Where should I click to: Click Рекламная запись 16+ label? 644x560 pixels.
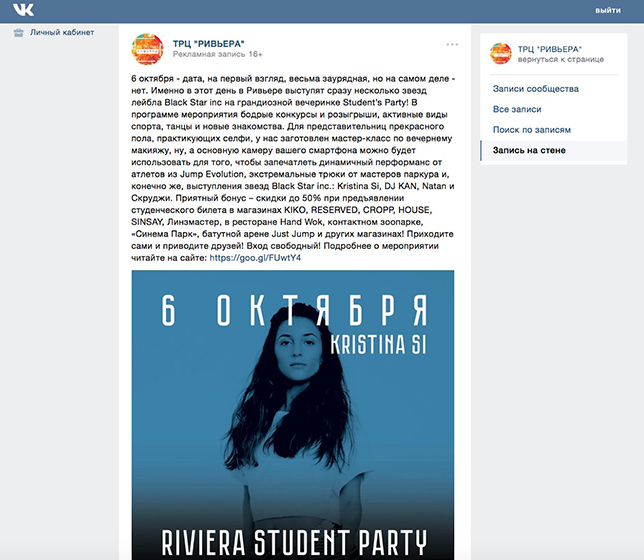[x=218, y=54]
